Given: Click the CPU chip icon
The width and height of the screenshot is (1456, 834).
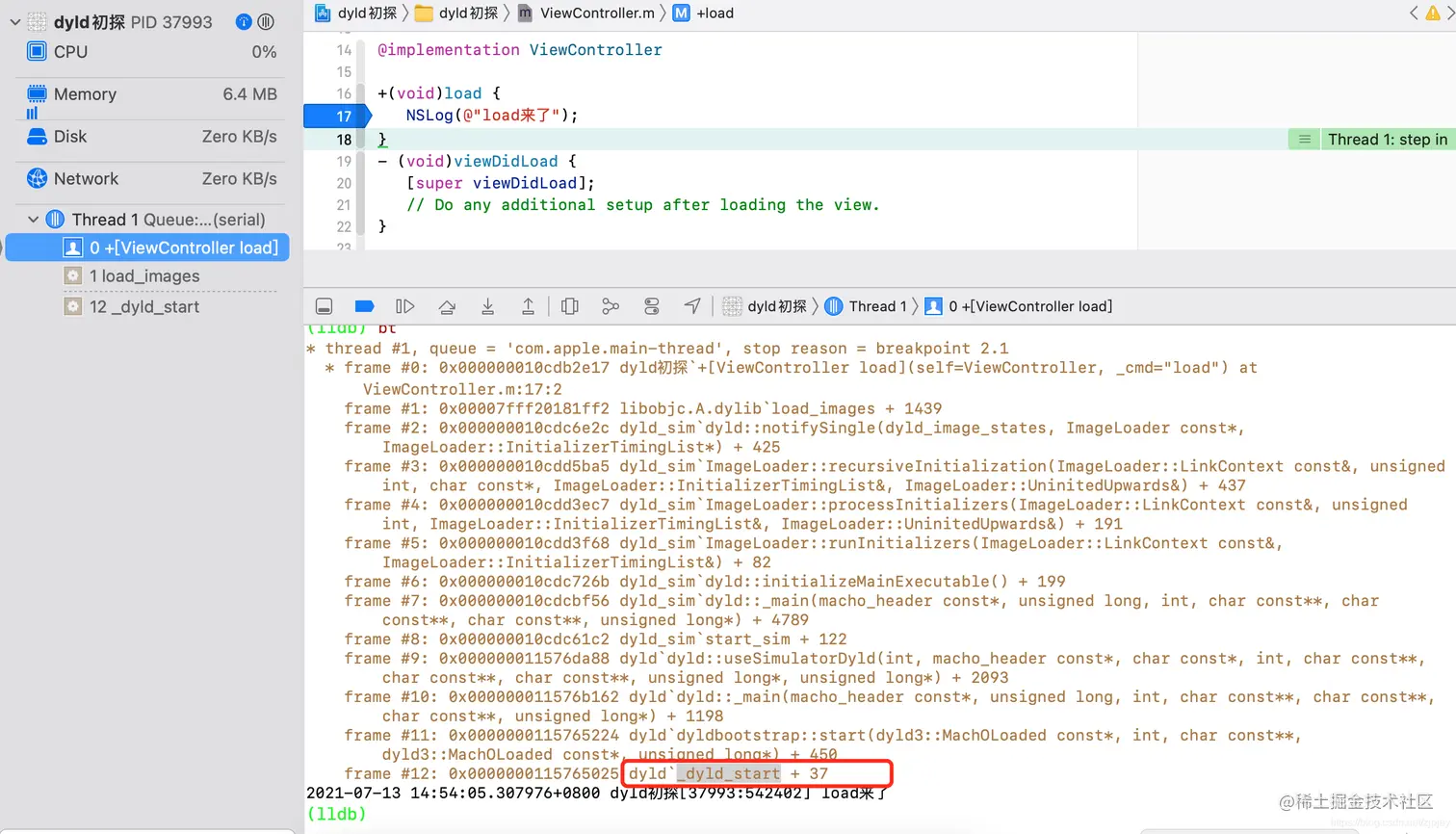Looking at the screenshot, I should click(37, 51).
